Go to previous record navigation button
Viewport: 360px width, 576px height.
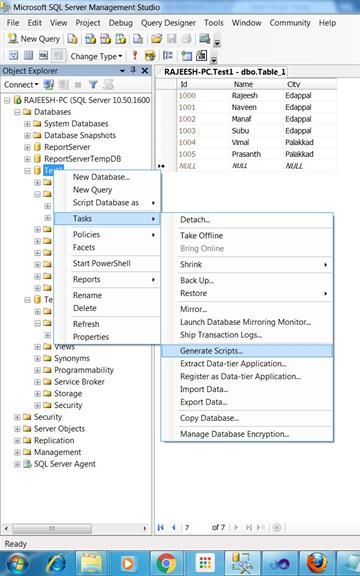coord(173,528)
